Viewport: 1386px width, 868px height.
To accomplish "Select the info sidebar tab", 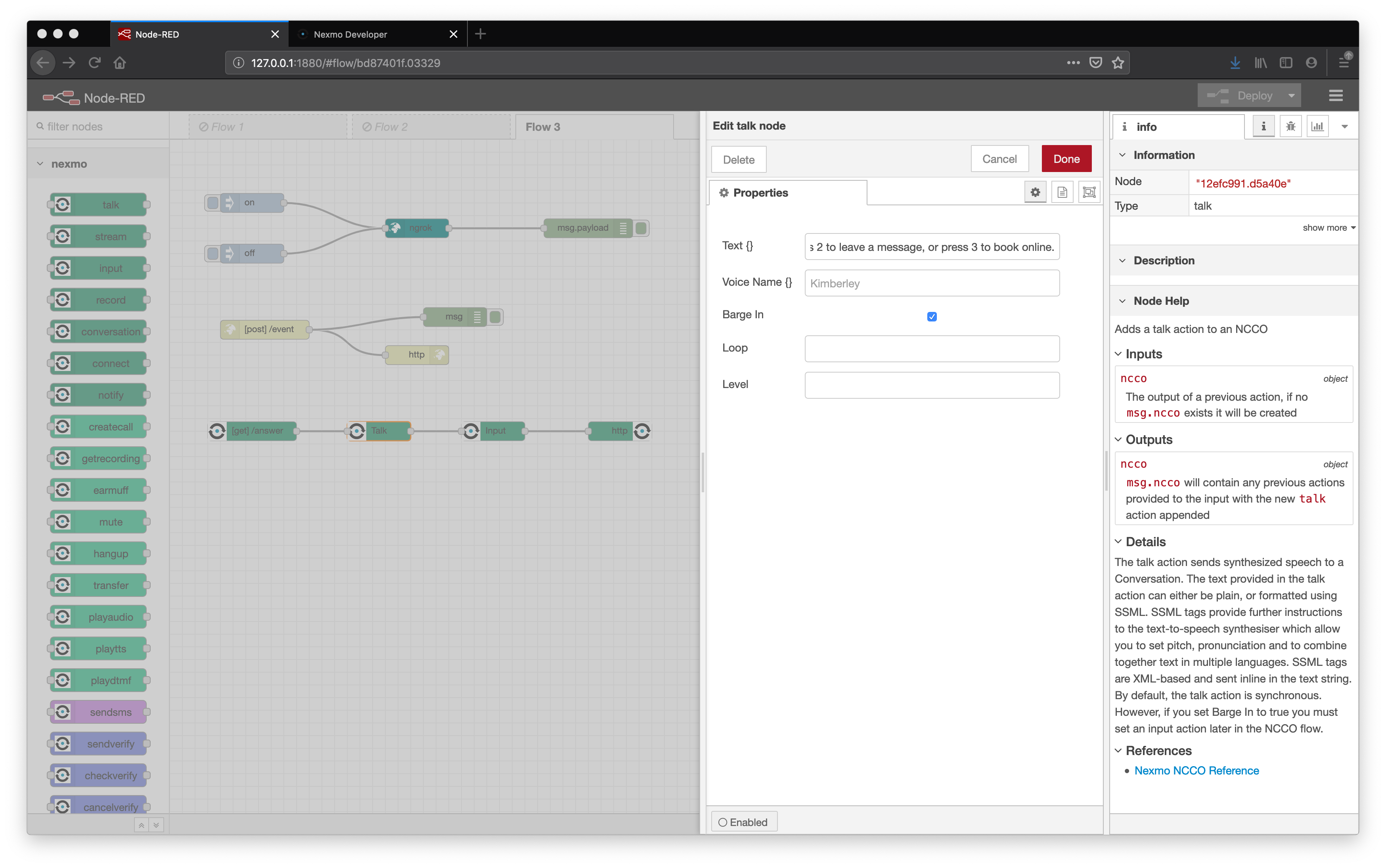I will 1178,126.
